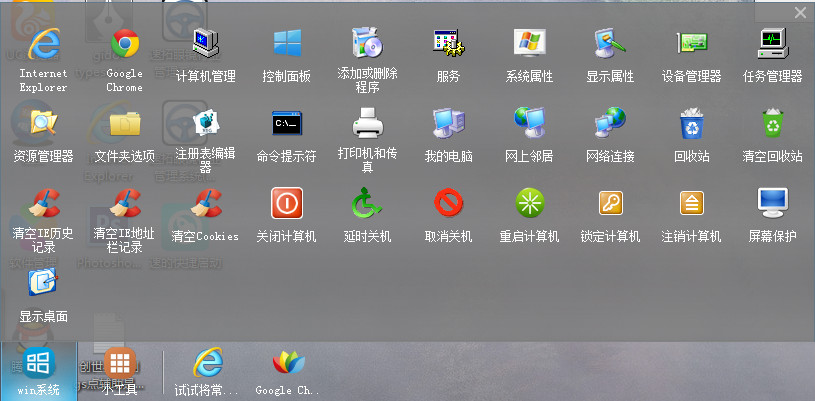The height and width of the screenshot is (401, 815).
Task: Open the 试试将常... IE item in the bottom bar
Action: click(208, 371)
